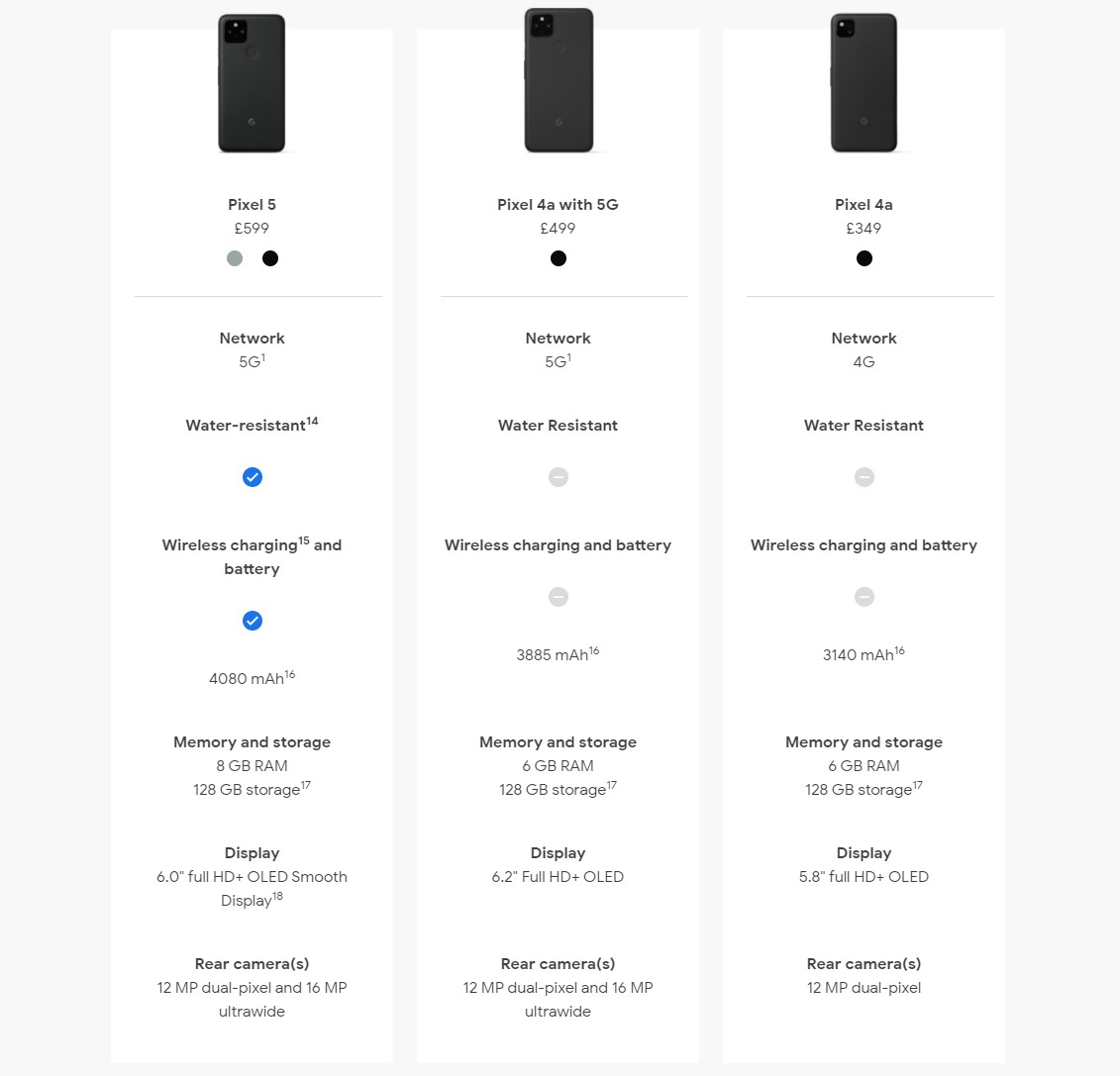Select the grey-green colour swatch for Pixel 5
Image resolution: width=1120 pixels, height=1076 pixels.
click(x=235, y=258)
